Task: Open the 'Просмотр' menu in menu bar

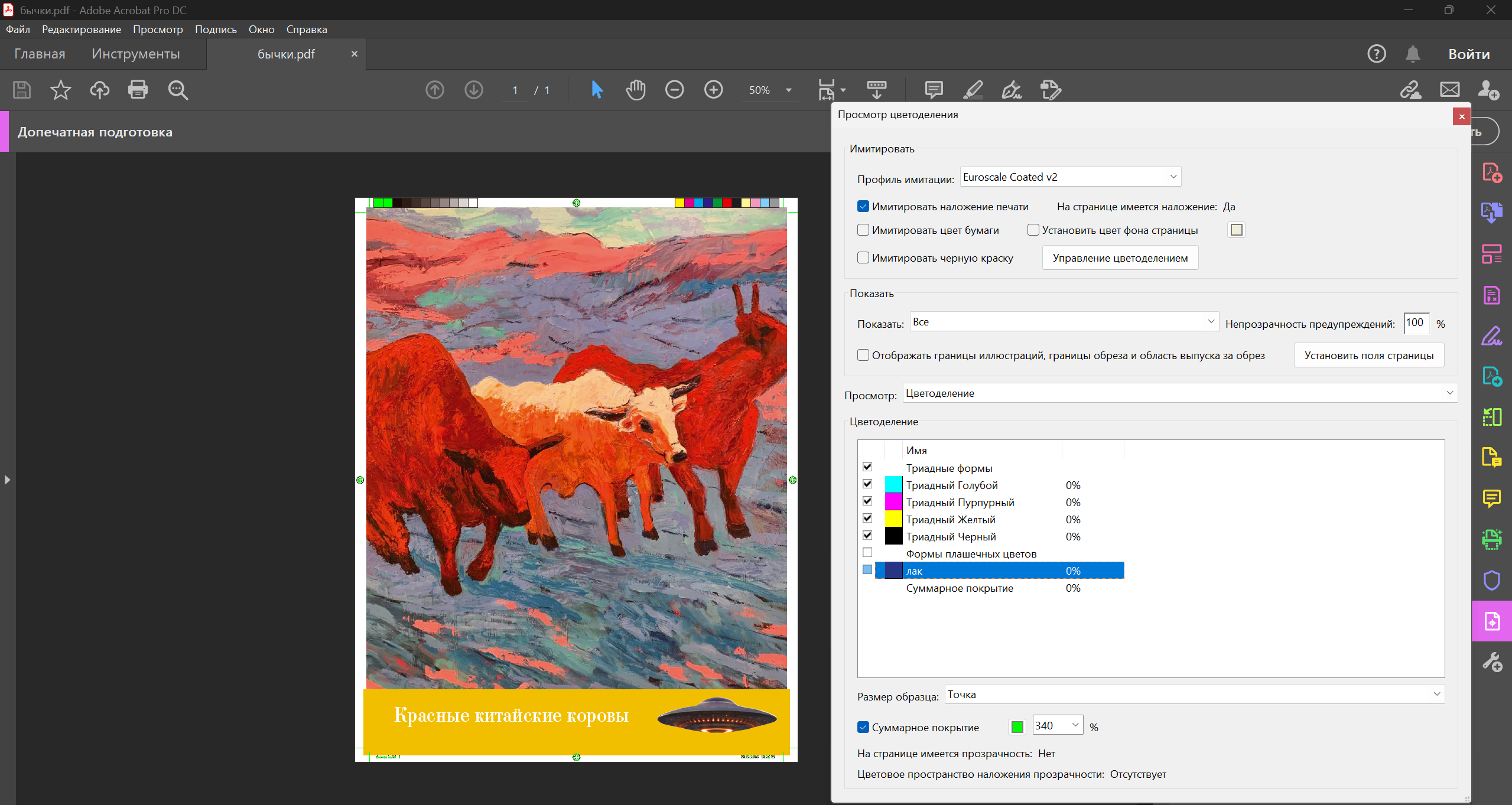Action: [158, 29]
